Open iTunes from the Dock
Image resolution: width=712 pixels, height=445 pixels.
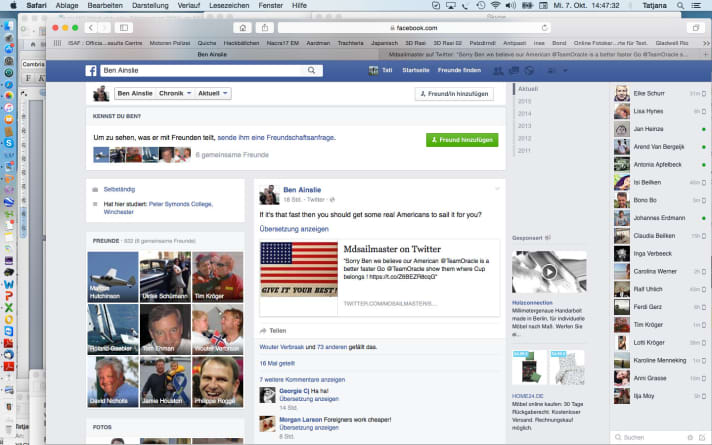point(9,108)
